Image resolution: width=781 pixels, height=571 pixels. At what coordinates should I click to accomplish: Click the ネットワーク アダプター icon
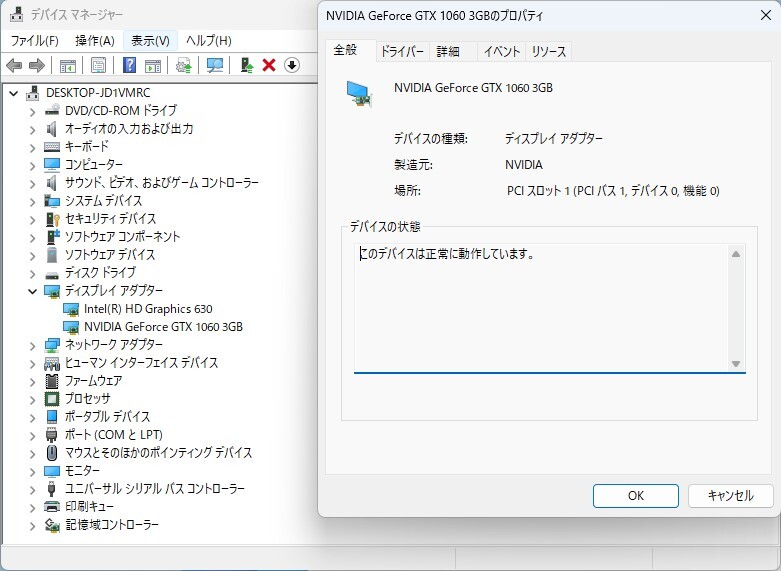click(52, 345)
